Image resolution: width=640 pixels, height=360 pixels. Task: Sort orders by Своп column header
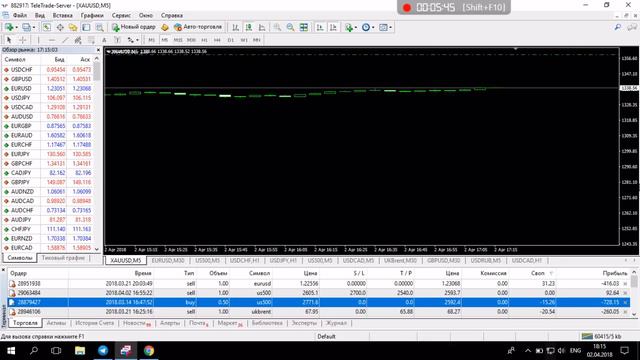pyautogui.click(x=538, y=273)
